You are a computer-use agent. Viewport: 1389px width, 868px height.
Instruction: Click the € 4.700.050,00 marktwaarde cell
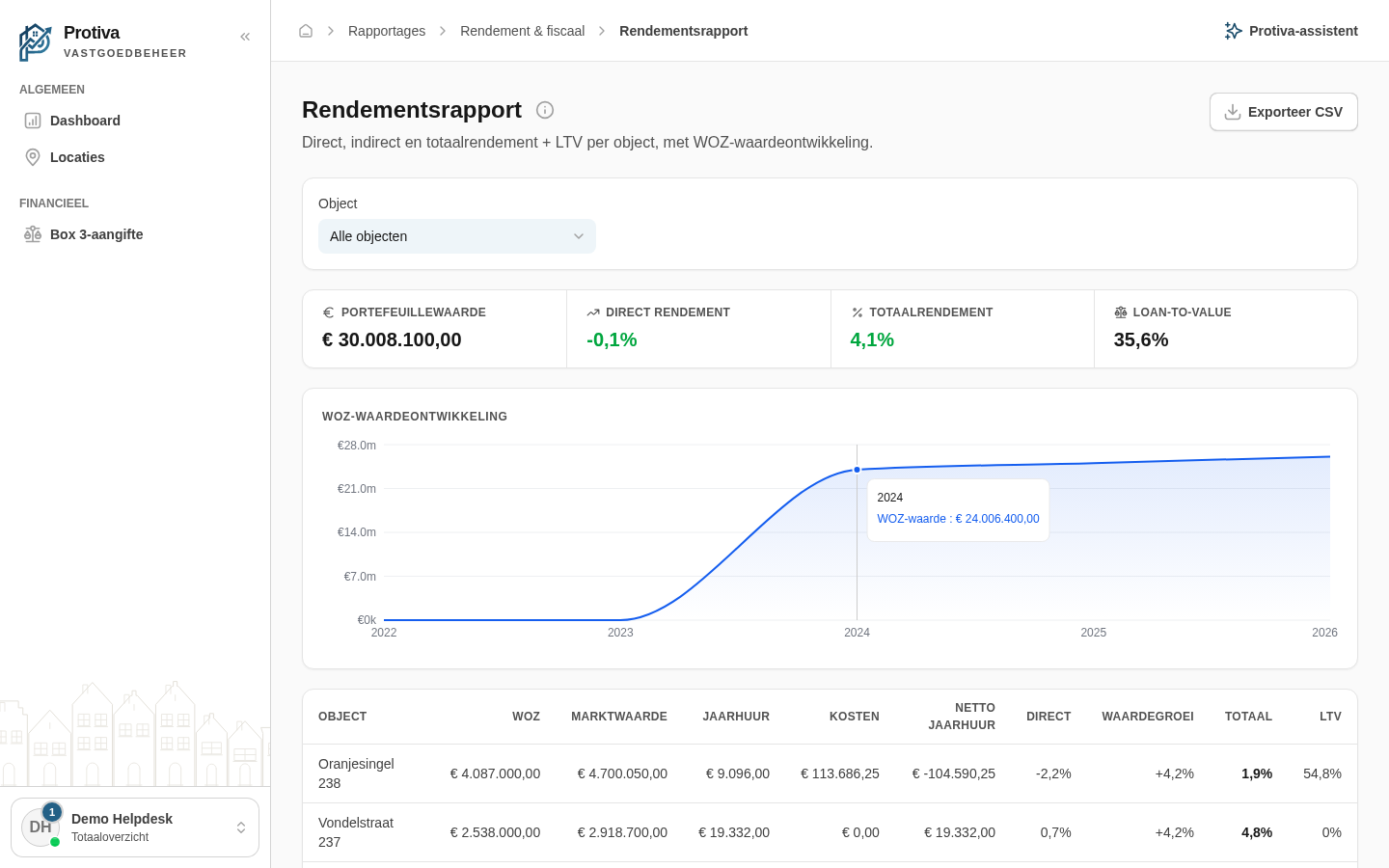pyautogui.click(x=622, y=773)
